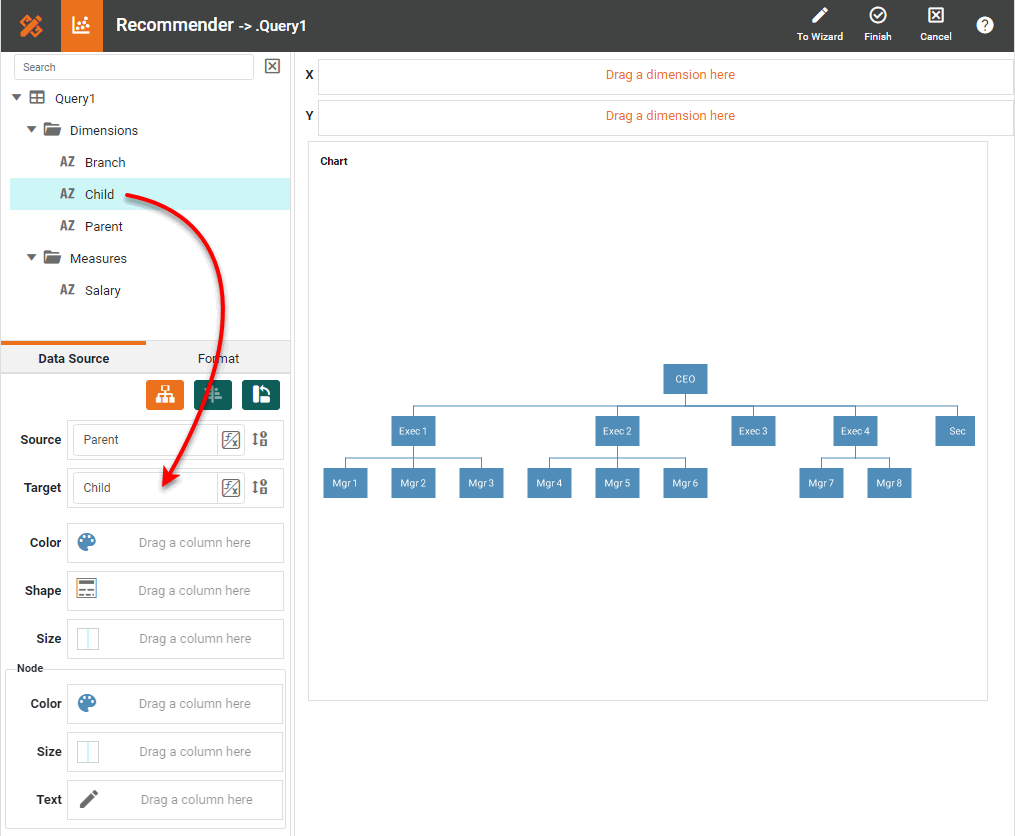Open the help question mark icon
This screenshot has height=836, width=1015.
pos(984,26)
